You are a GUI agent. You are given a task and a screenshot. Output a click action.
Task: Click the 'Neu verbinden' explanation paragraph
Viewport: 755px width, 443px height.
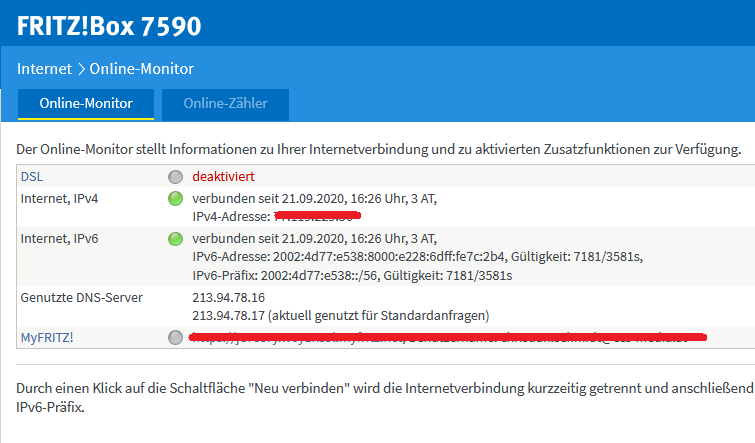pos(385,398)
